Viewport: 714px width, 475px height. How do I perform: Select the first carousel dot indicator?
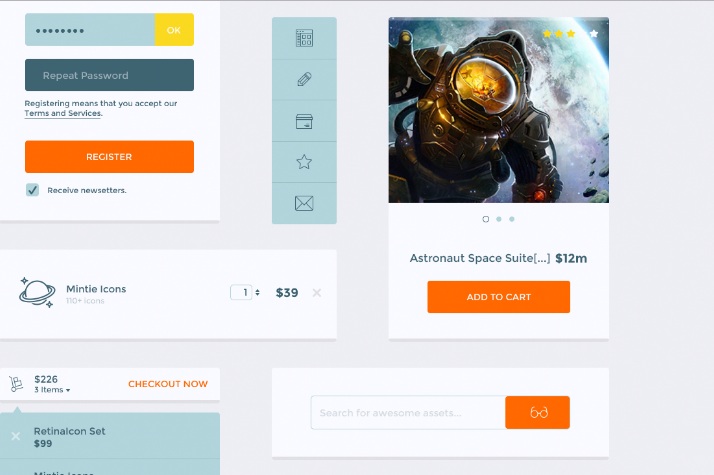click(486, 219)
